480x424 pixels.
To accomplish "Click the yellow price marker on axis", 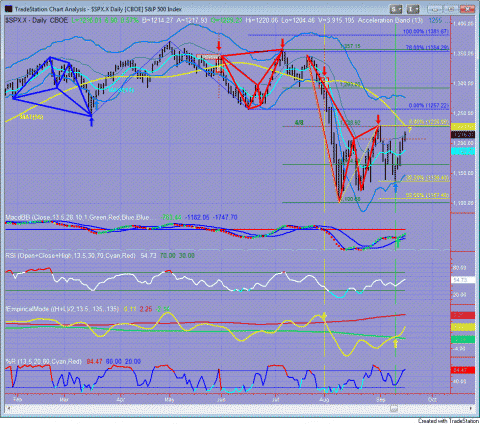I will click(463, 127).
